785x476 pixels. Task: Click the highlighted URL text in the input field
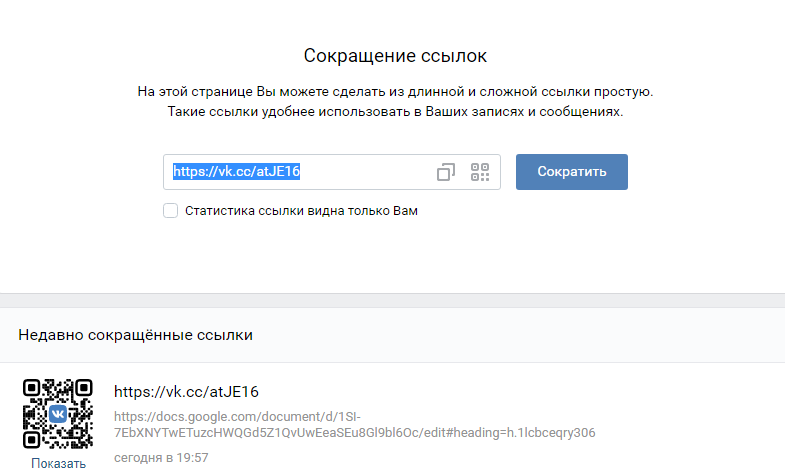coord(237,171)
